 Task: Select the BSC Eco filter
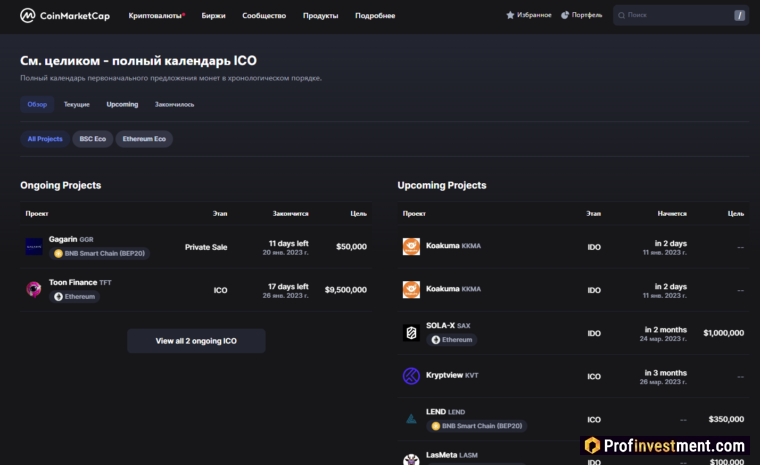(93, 139)
